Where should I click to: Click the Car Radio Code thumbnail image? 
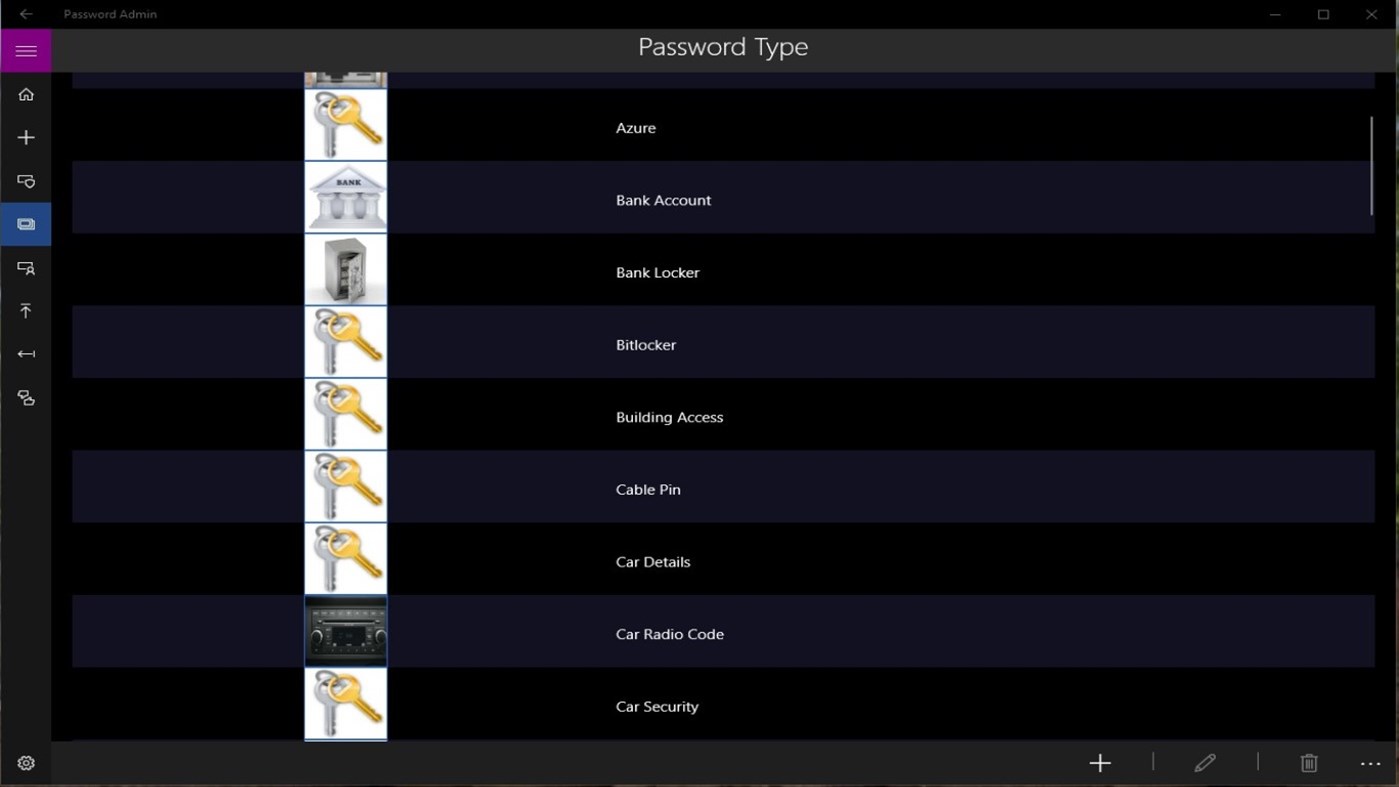pyautogui.click(x=345, y=630)
